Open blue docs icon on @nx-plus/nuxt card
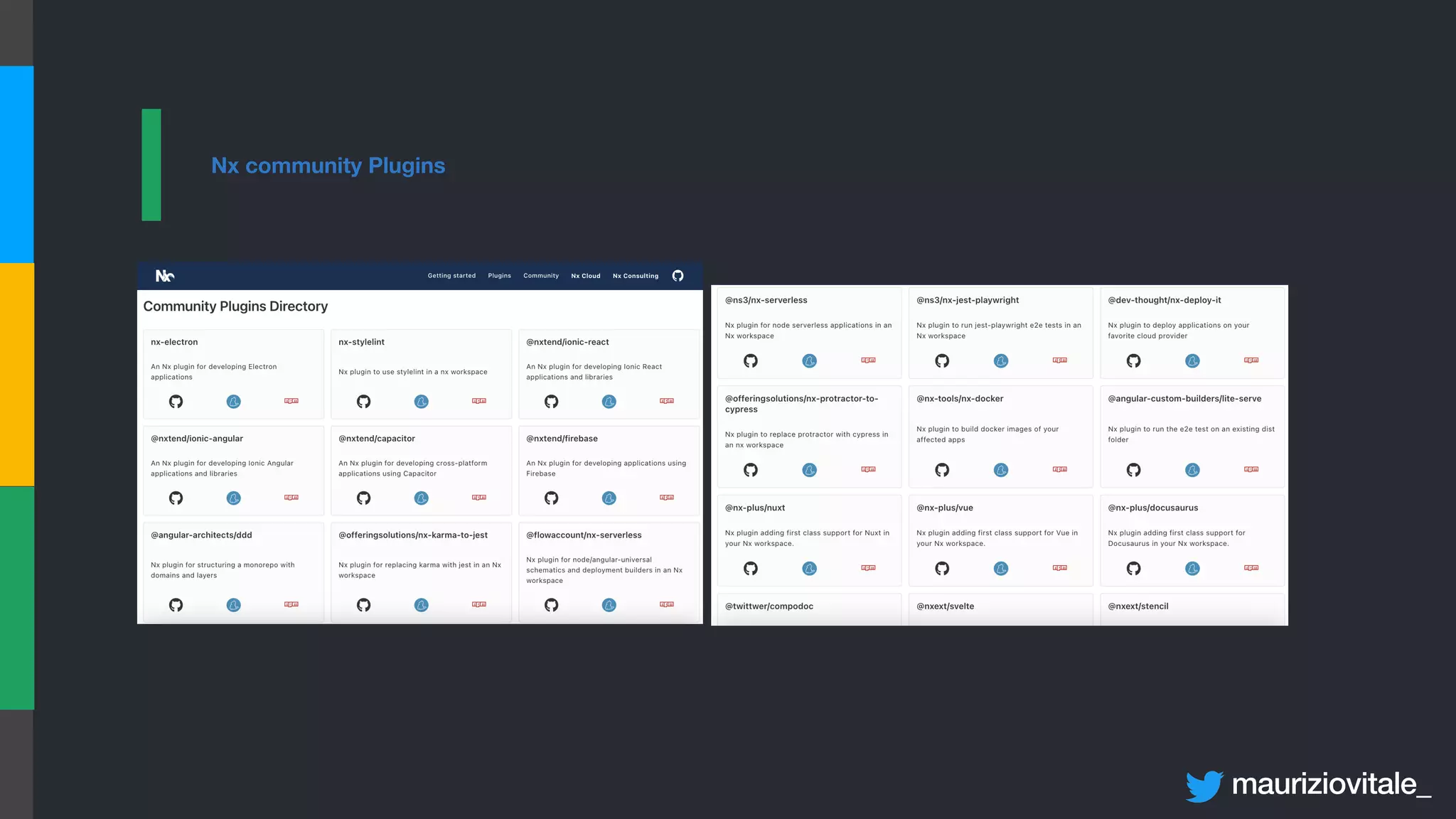The image size is (1456, 819). (809, 569)
